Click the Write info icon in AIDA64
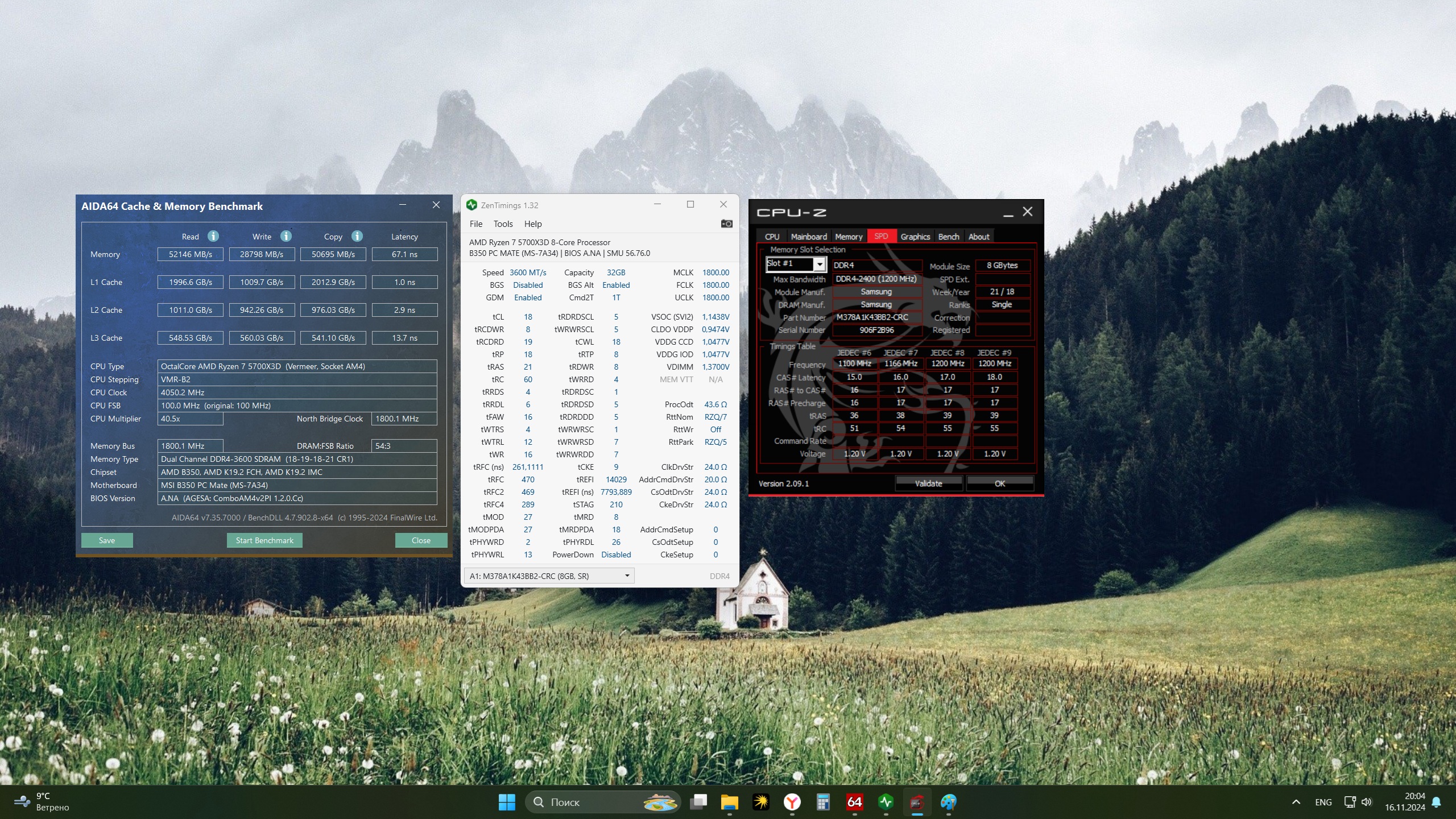This screenshot has width=1456, height=819. click(286, 236)
